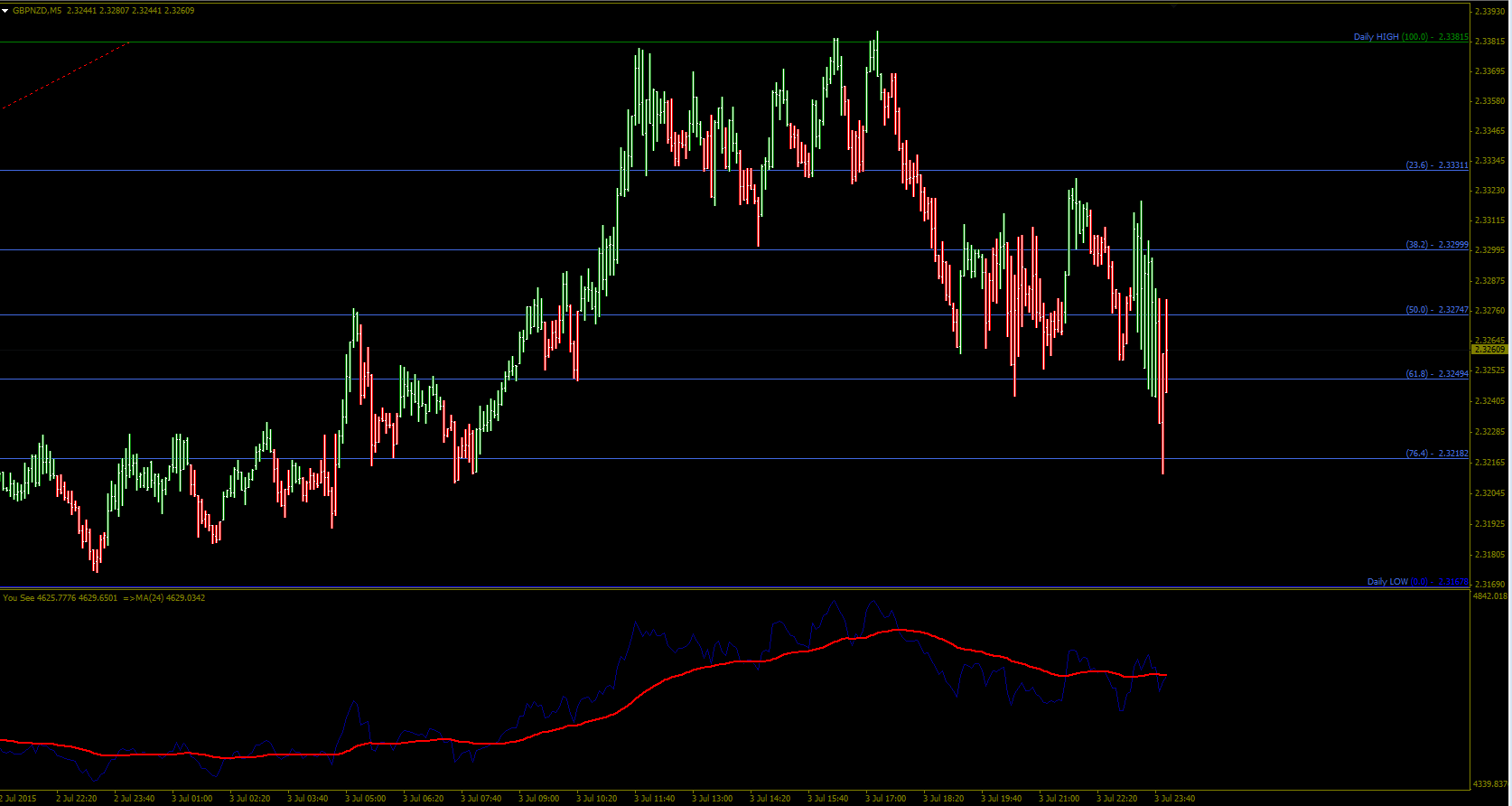Select the red dotted trendline at top left

[65, 75]
